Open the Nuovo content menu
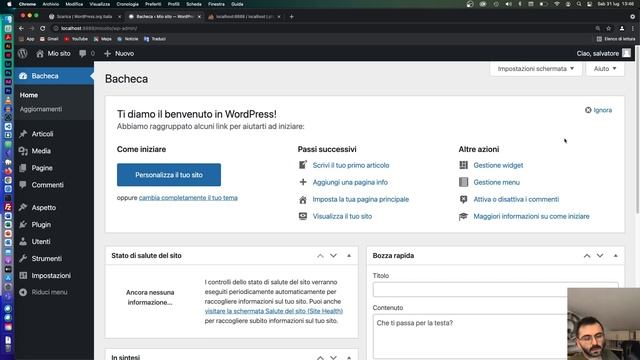 119,53
